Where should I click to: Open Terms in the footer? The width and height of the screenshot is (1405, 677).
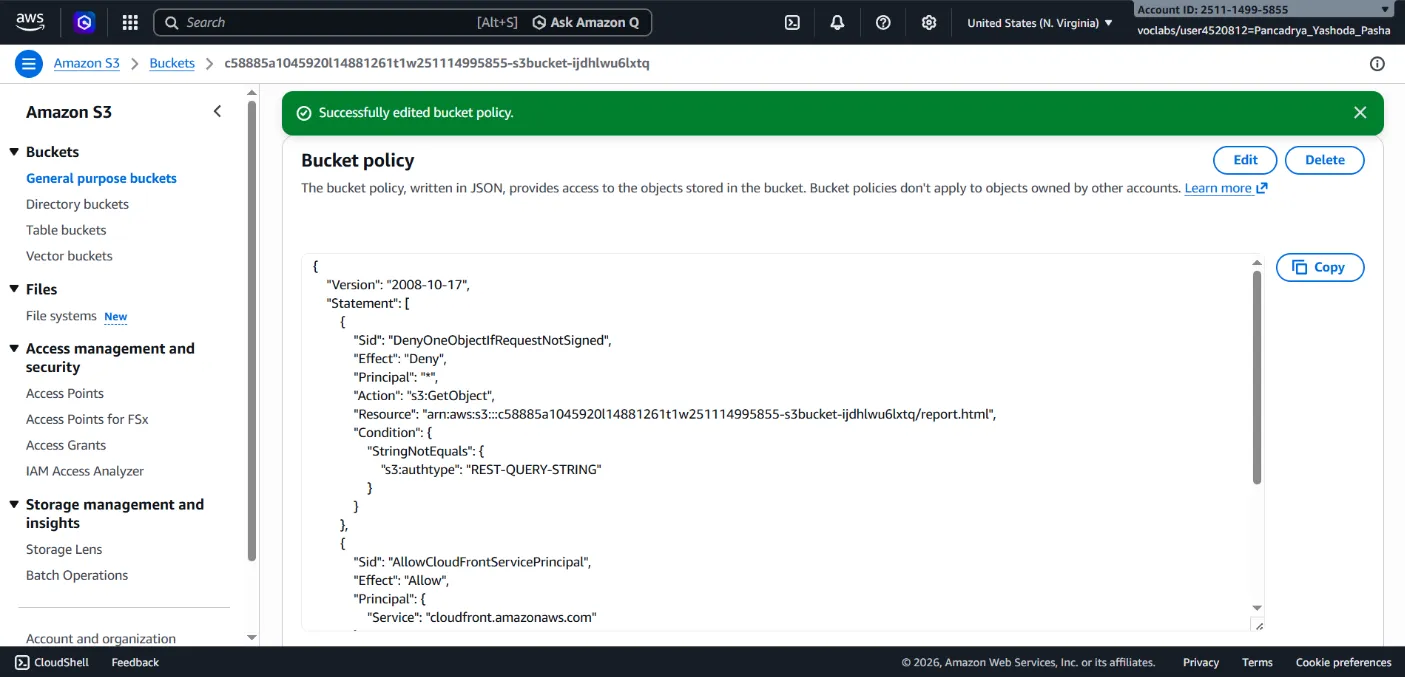coord(1257,662)
